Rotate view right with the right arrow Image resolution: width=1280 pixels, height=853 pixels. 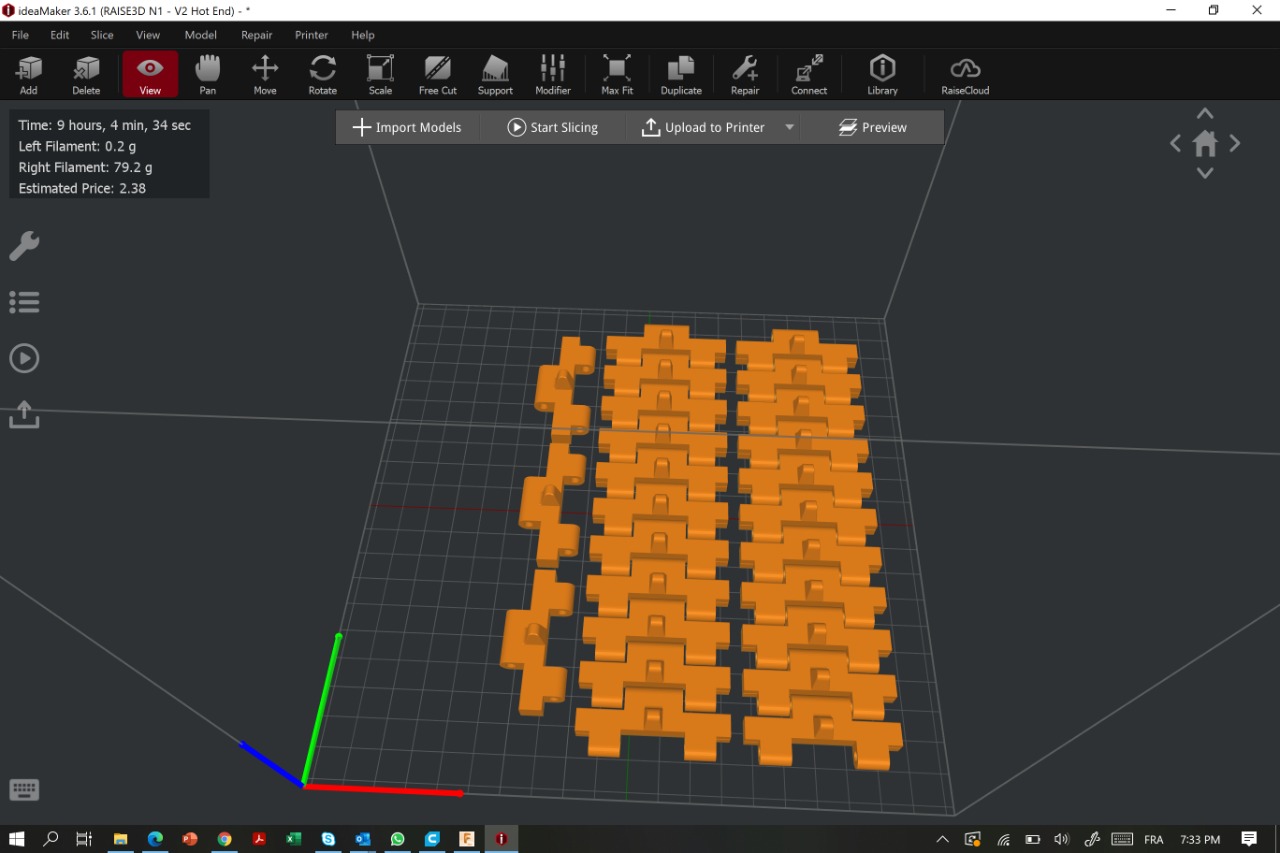(1235, 144)
